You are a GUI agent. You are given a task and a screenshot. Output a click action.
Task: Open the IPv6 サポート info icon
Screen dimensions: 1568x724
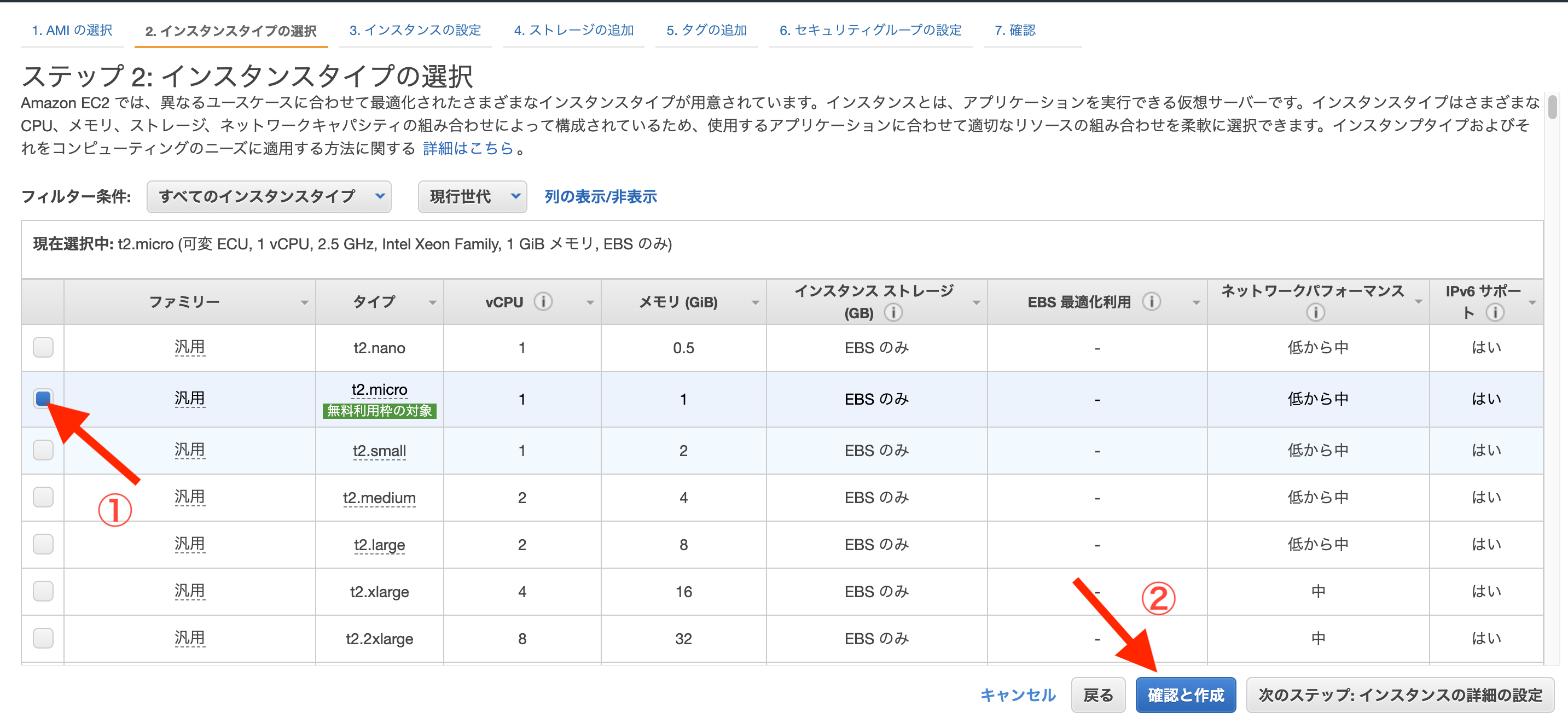tap(1495, 313)
